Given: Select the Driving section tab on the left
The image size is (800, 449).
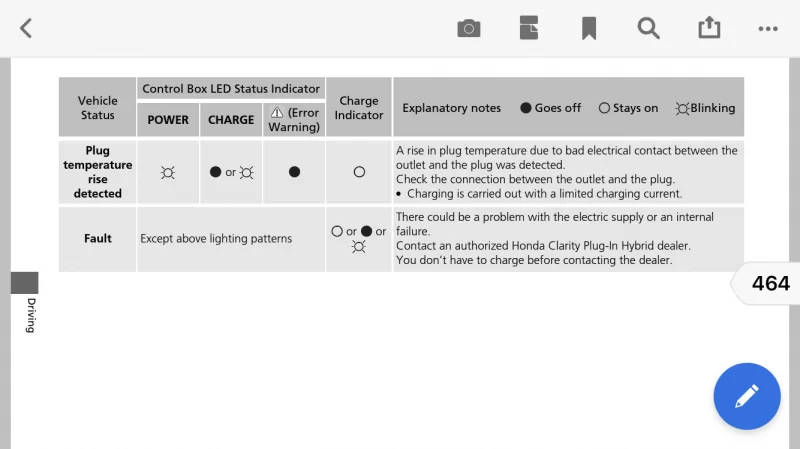Looking at the screenshot, I should point(30,315).
